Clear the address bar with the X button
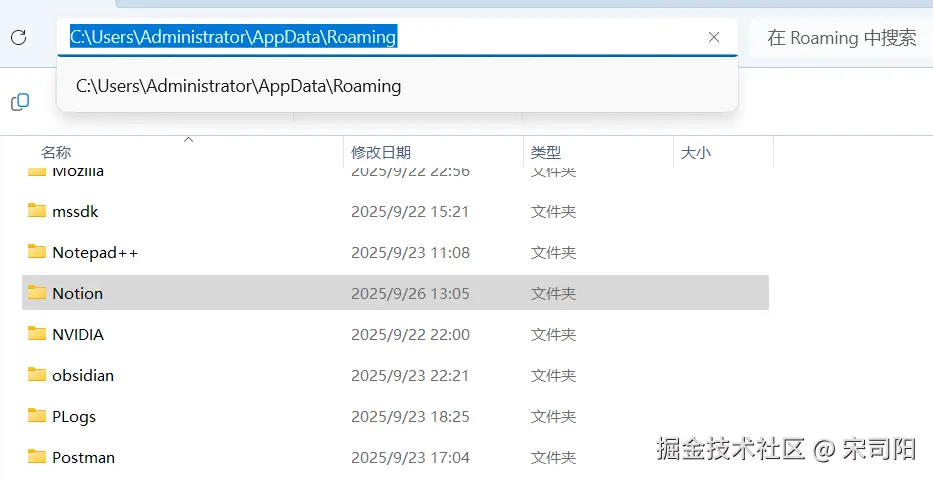933x479 pixels. point(714,37)
